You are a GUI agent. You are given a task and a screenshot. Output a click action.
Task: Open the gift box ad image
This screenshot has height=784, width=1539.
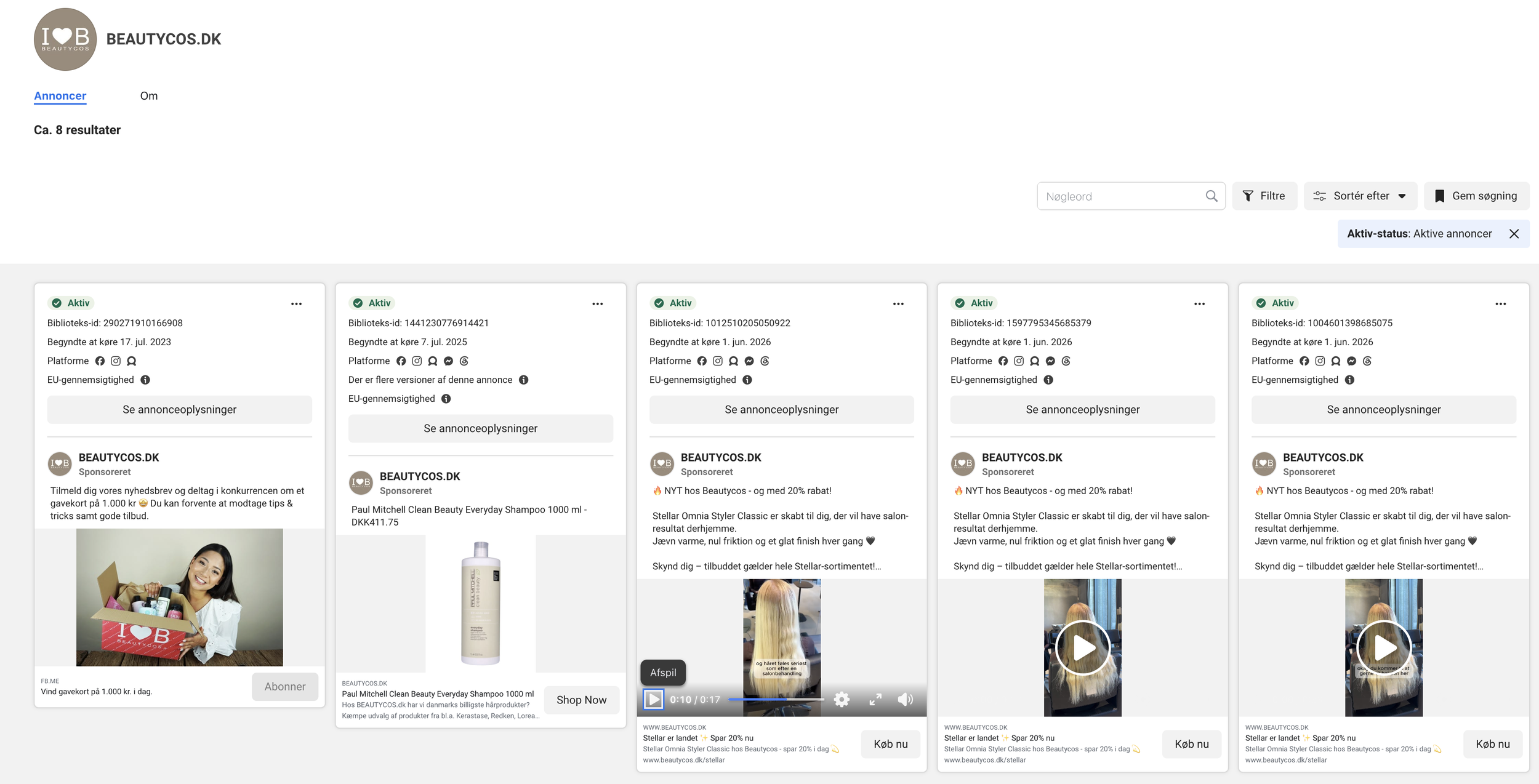[x=180, y=598]
